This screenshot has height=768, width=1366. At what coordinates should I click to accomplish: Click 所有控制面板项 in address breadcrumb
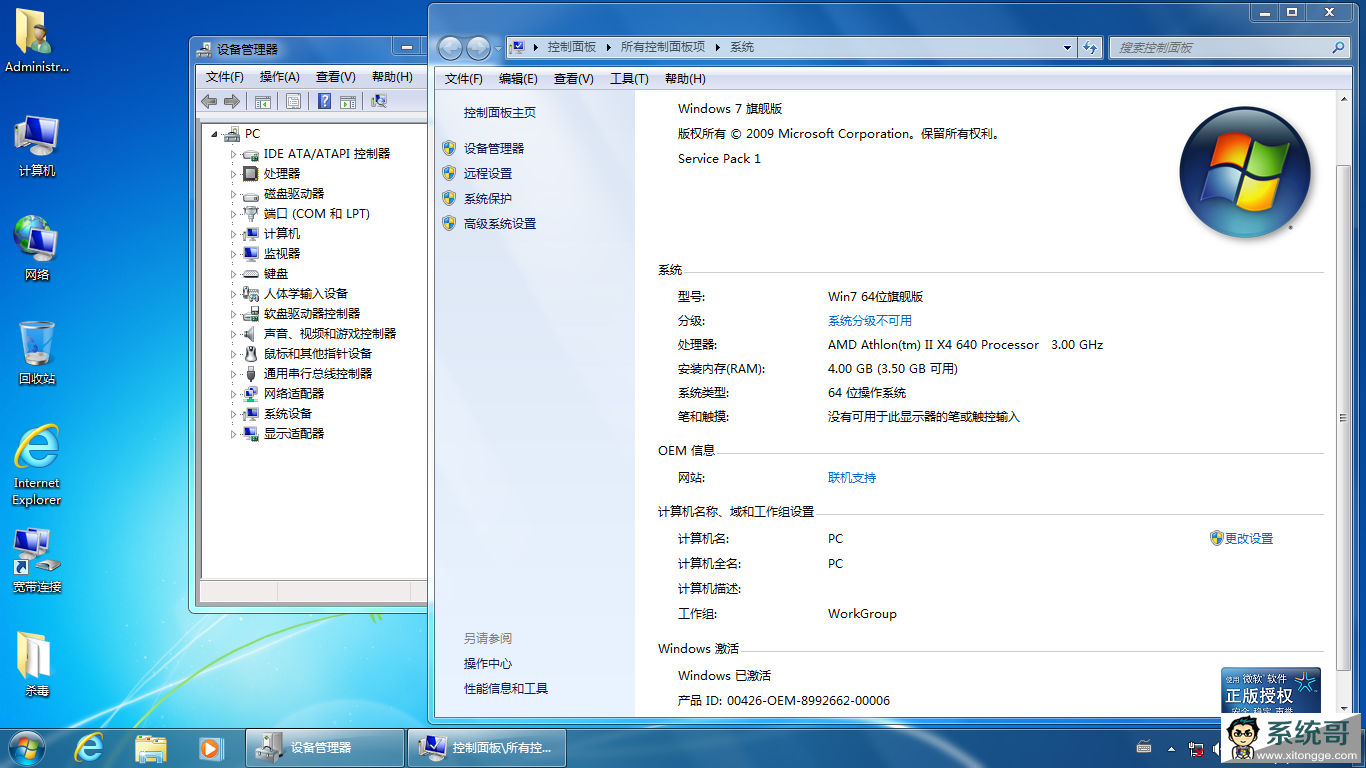click(663, 47)
